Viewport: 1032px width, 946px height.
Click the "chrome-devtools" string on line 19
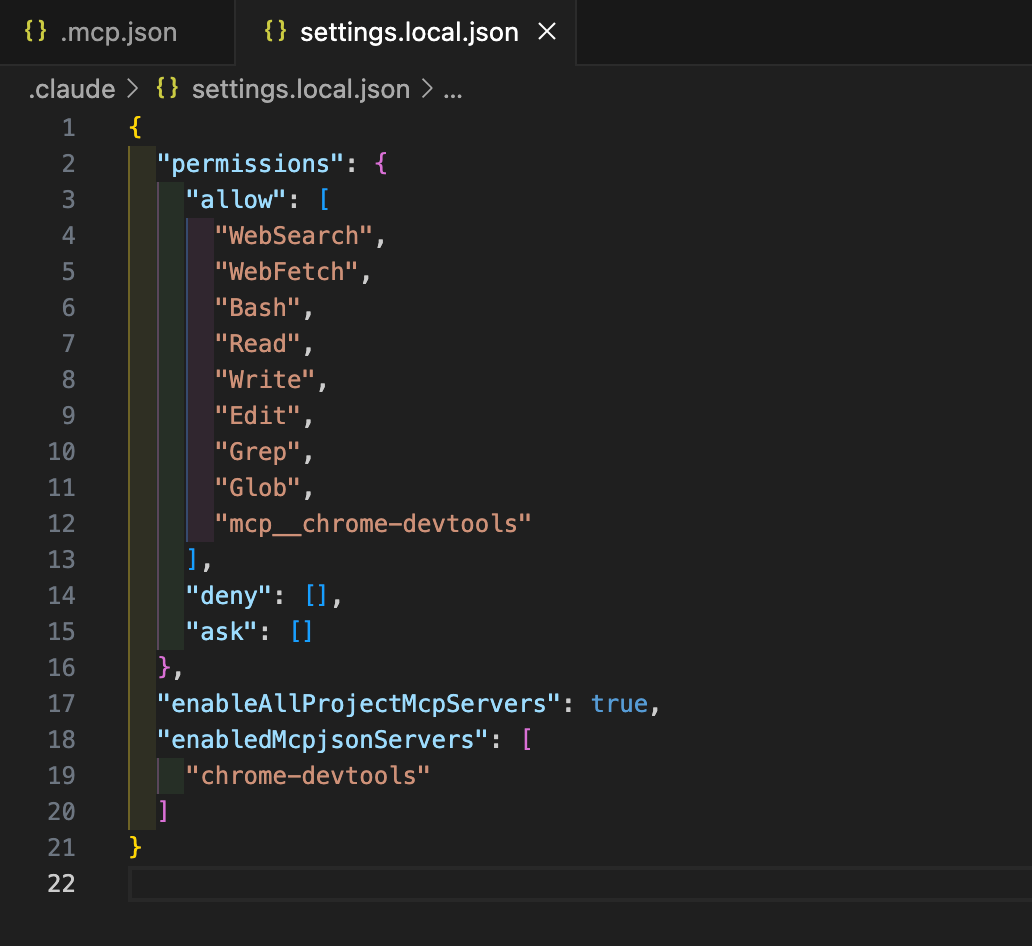(x=308, y=775)
